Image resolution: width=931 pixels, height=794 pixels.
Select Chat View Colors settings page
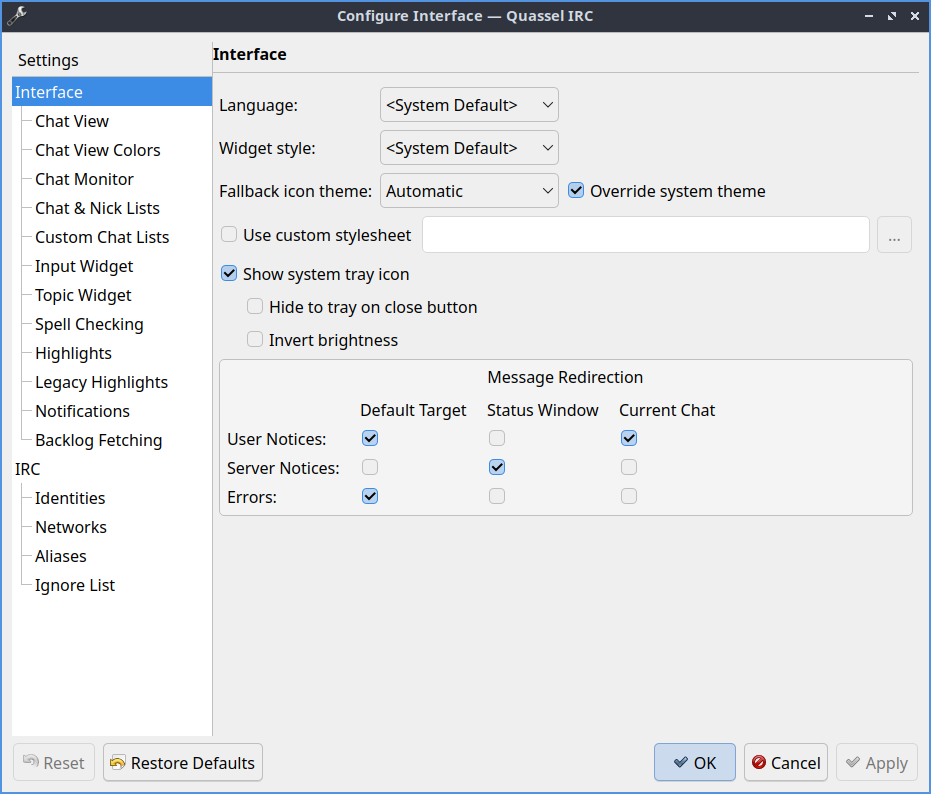[x=97, y=150]
